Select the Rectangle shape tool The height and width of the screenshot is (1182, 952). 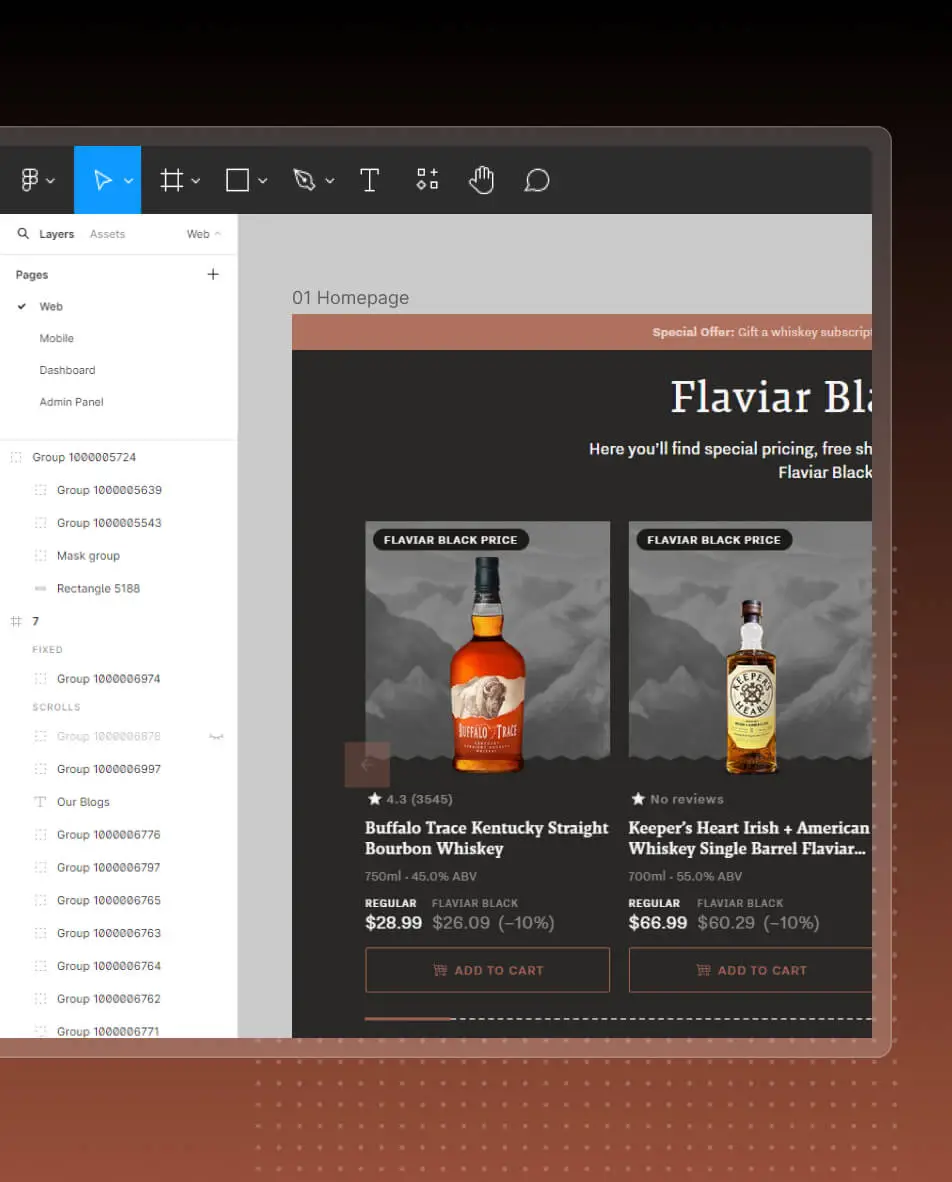[237, 180]
